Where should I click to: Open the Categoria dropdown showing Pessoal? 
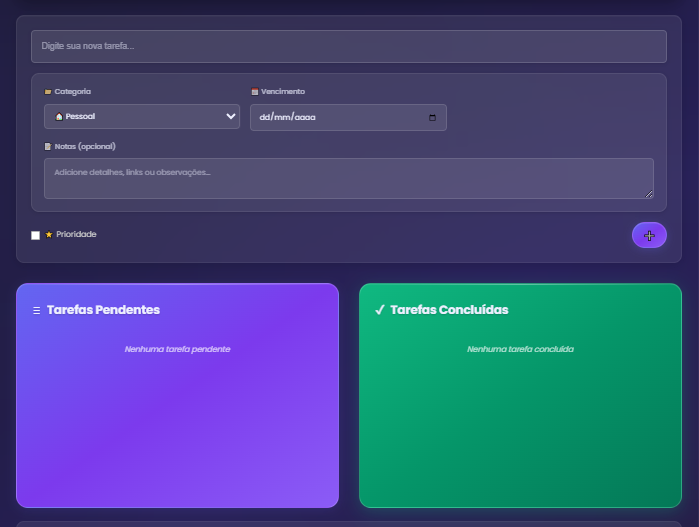pos(142,116)
